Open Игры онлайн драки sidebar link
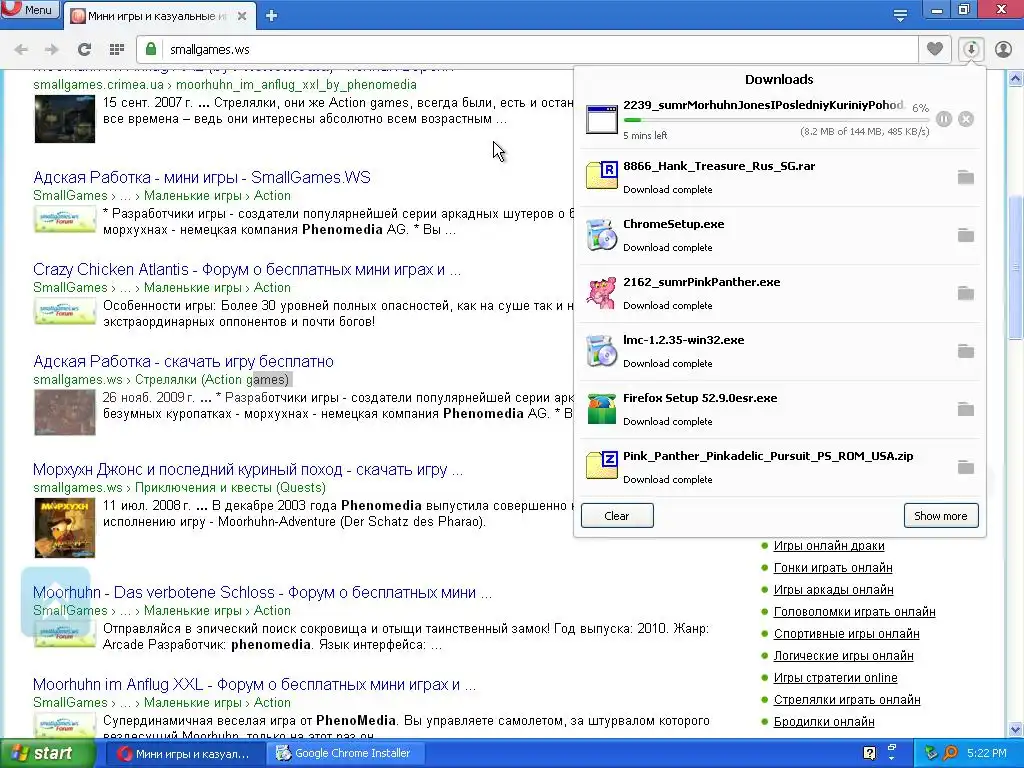Screen dimensions: 1024x768 click(829, 546)
